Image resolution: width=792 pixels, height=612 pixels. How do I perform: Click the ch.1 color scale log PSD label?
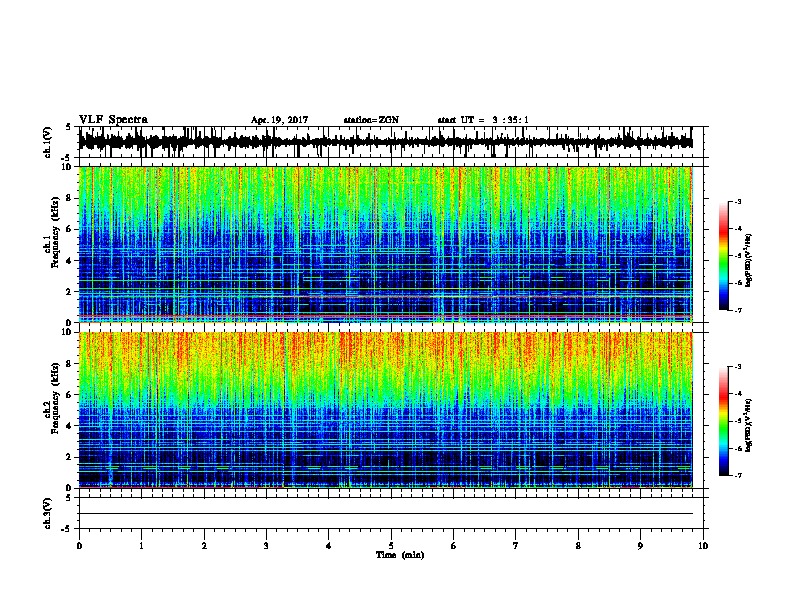[749, 260]
